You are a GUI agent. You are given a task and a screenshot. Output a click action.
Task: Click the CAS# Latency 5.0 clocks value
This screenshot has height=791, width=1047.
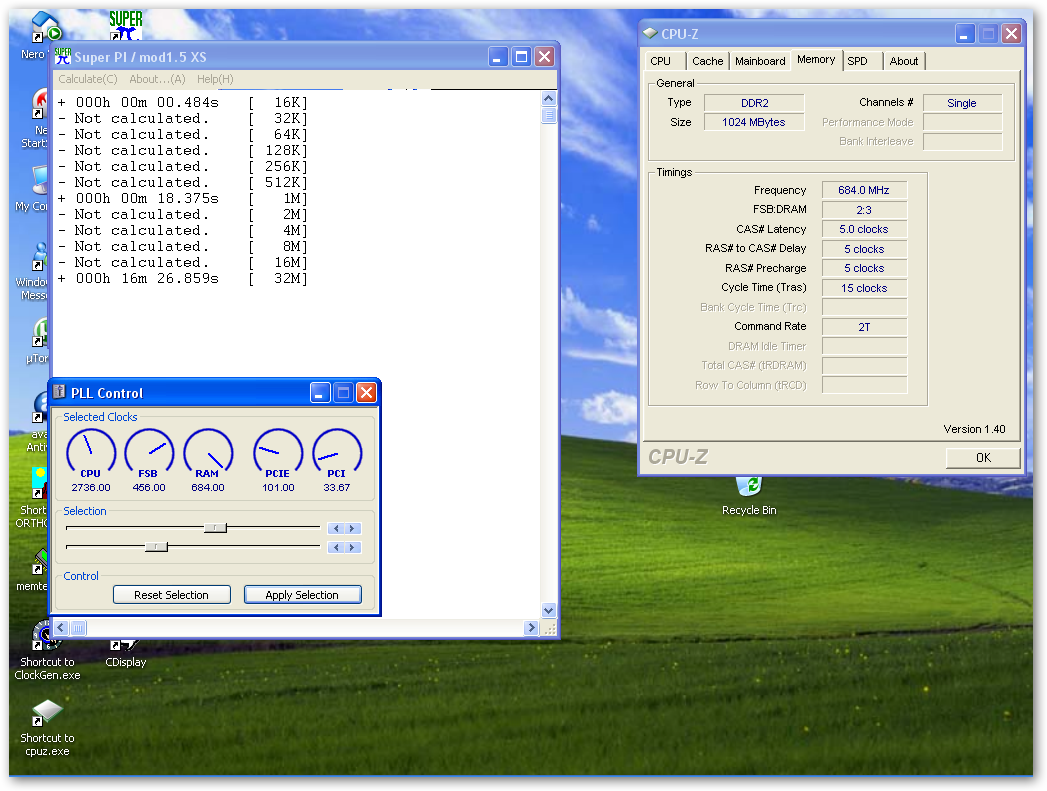point(864,229)
